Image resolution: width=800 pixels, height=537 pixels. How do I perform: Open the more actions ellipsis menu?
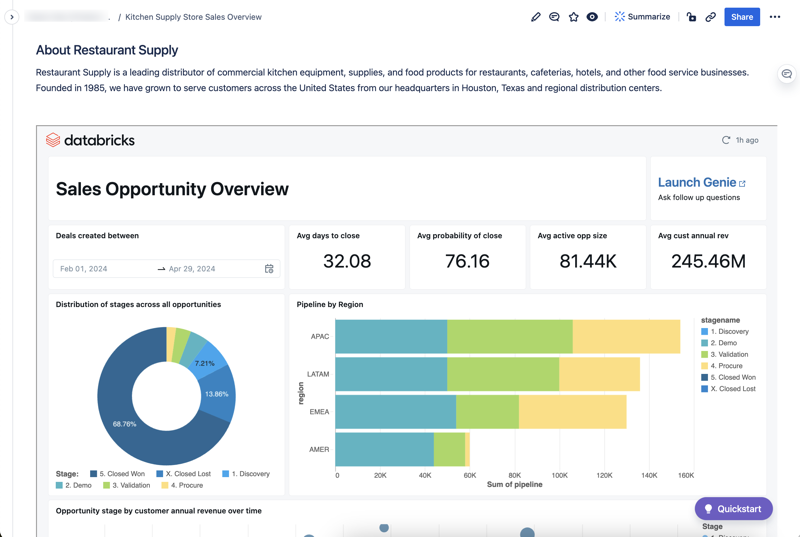(775, 17)
